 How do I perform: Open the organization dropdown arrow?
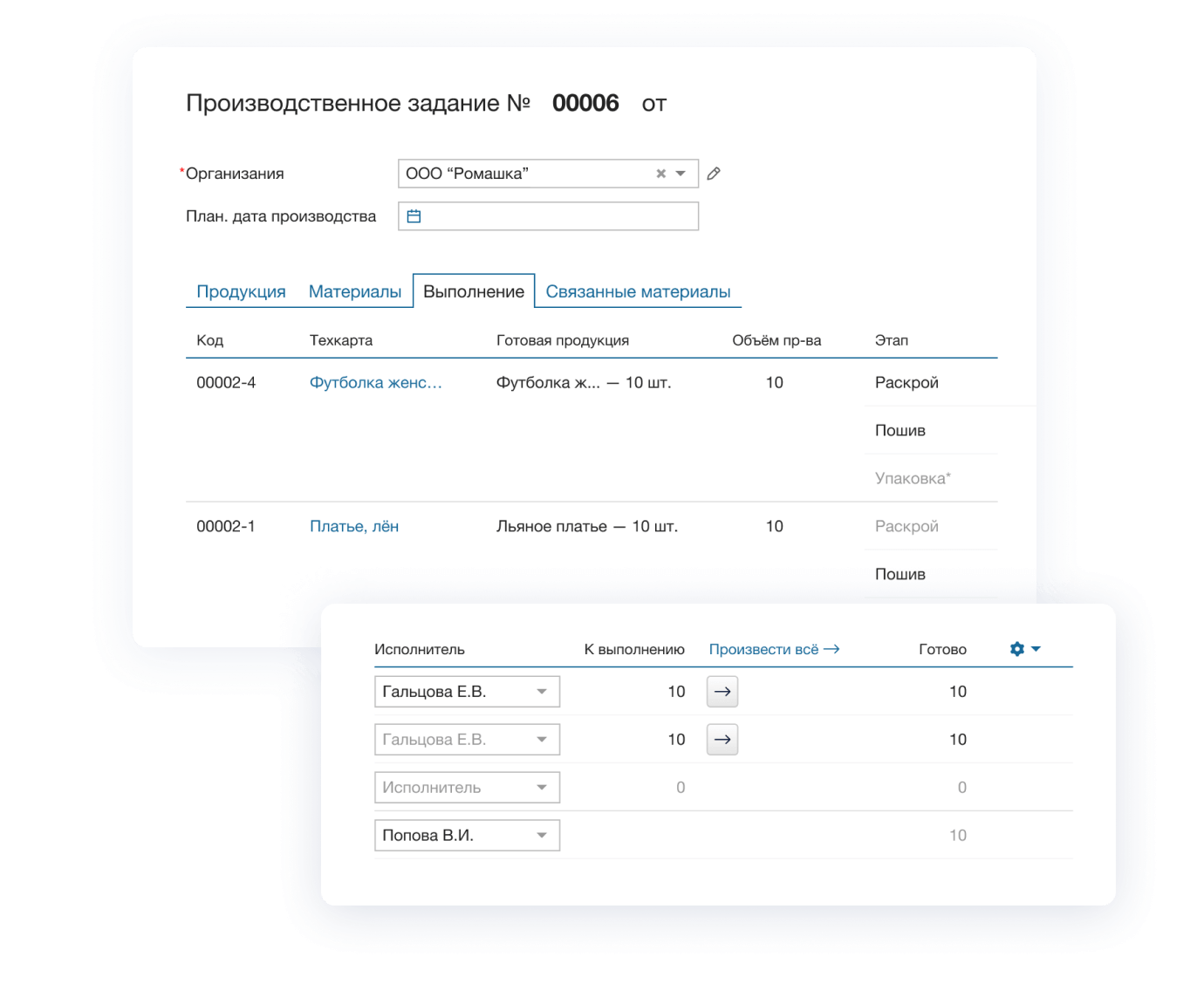point(681,174)
